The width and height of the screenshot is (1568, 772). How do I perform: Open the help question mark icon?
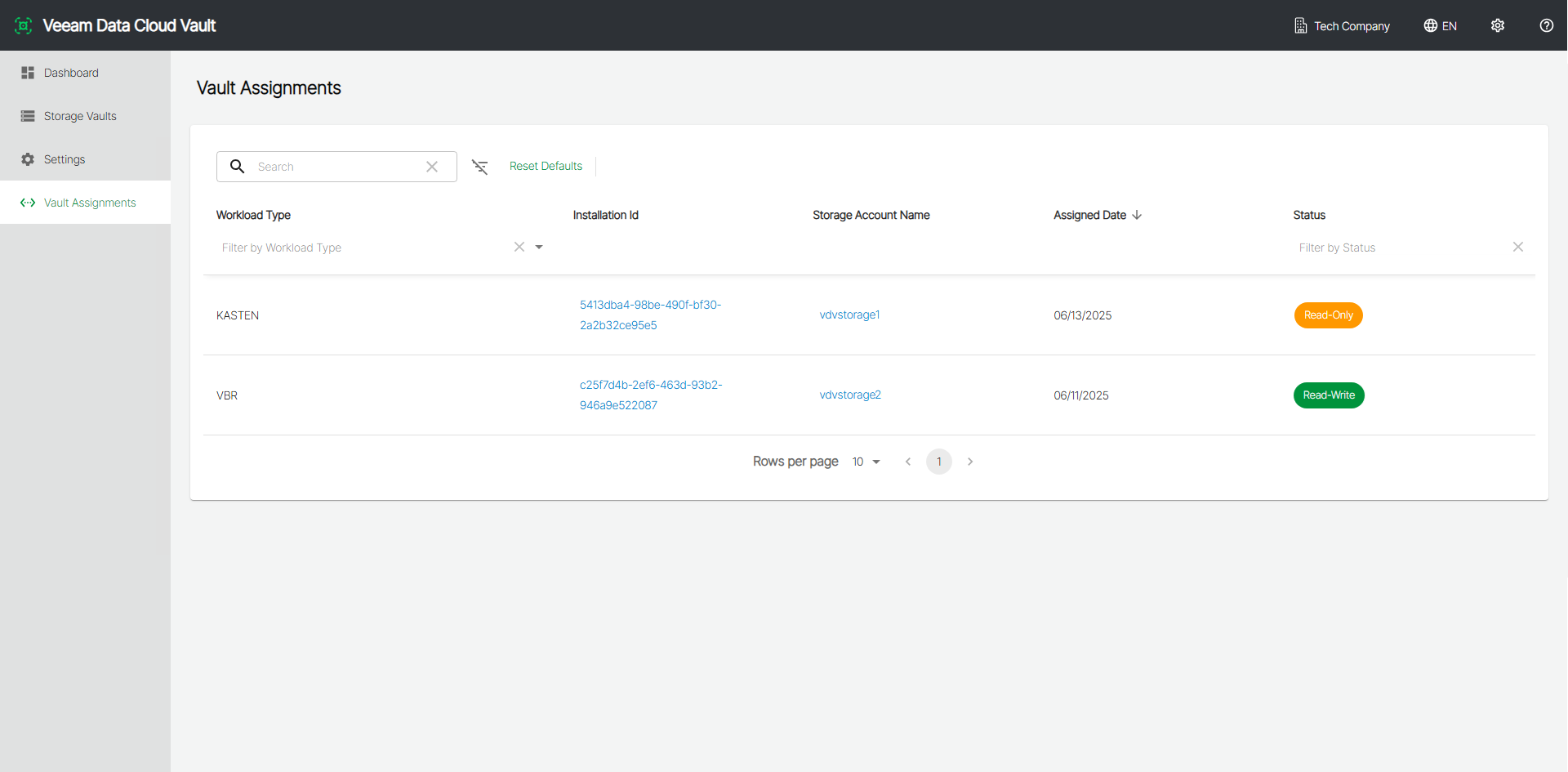(1546, 25)
